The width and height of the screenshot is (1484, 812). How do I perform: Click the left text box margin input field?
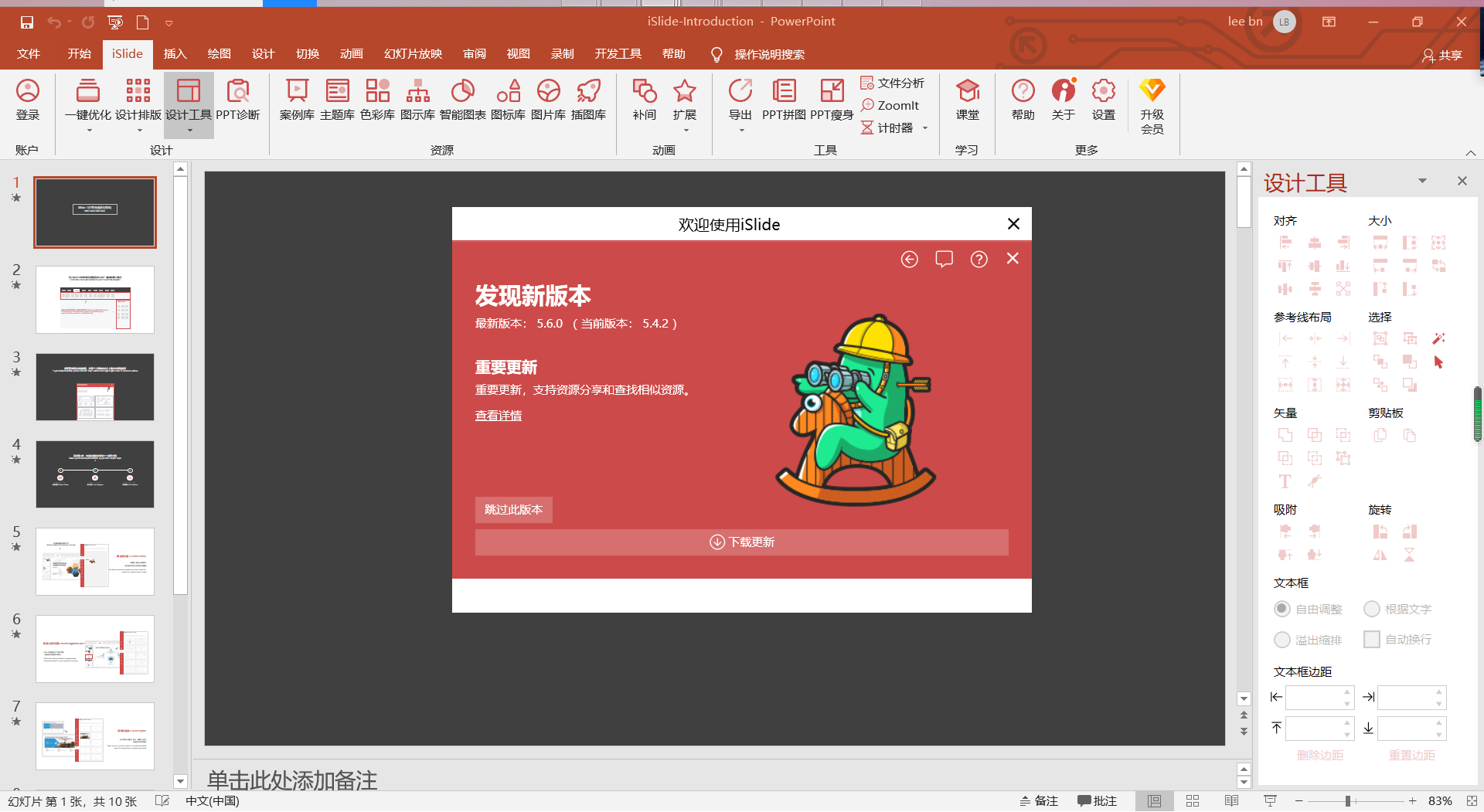1319,697
